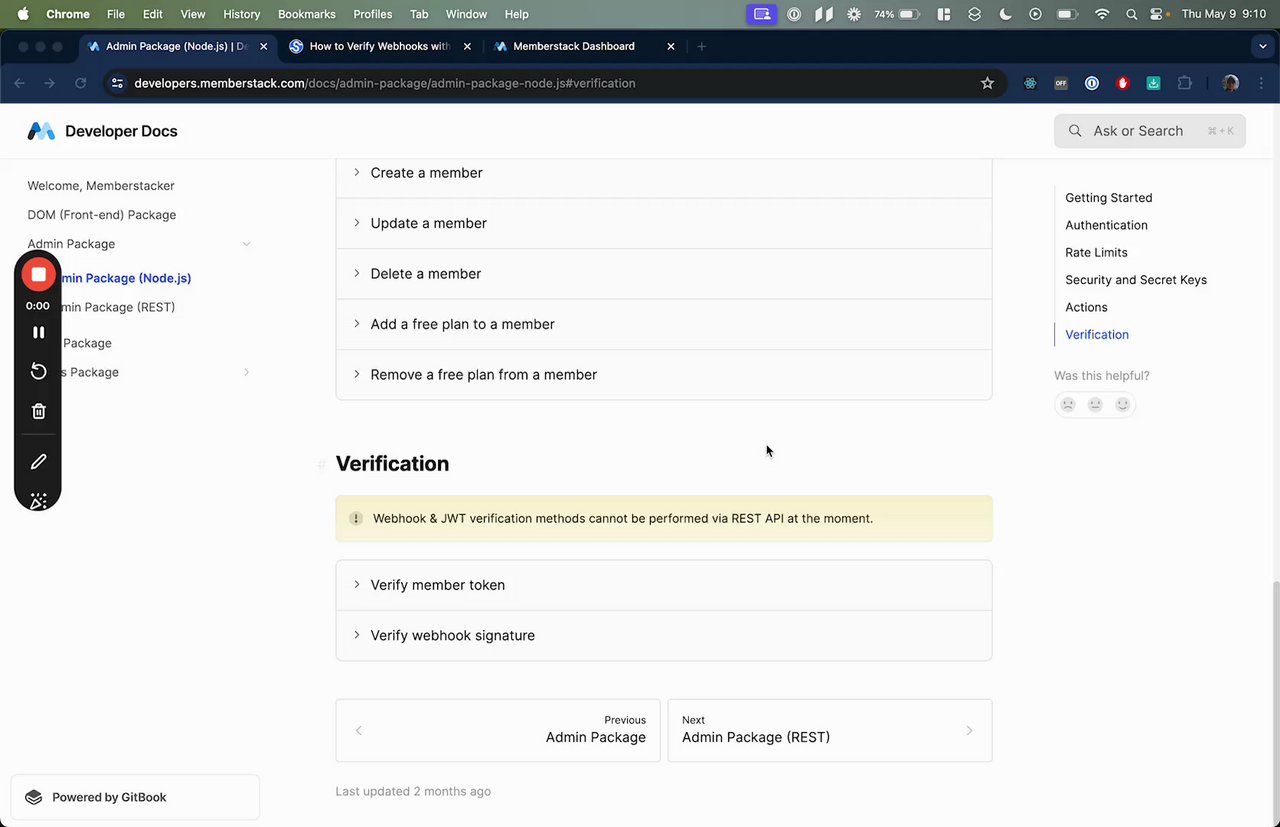
Task: Open the drawing pen tool in recorder
Action: click(x=38, y=462)
